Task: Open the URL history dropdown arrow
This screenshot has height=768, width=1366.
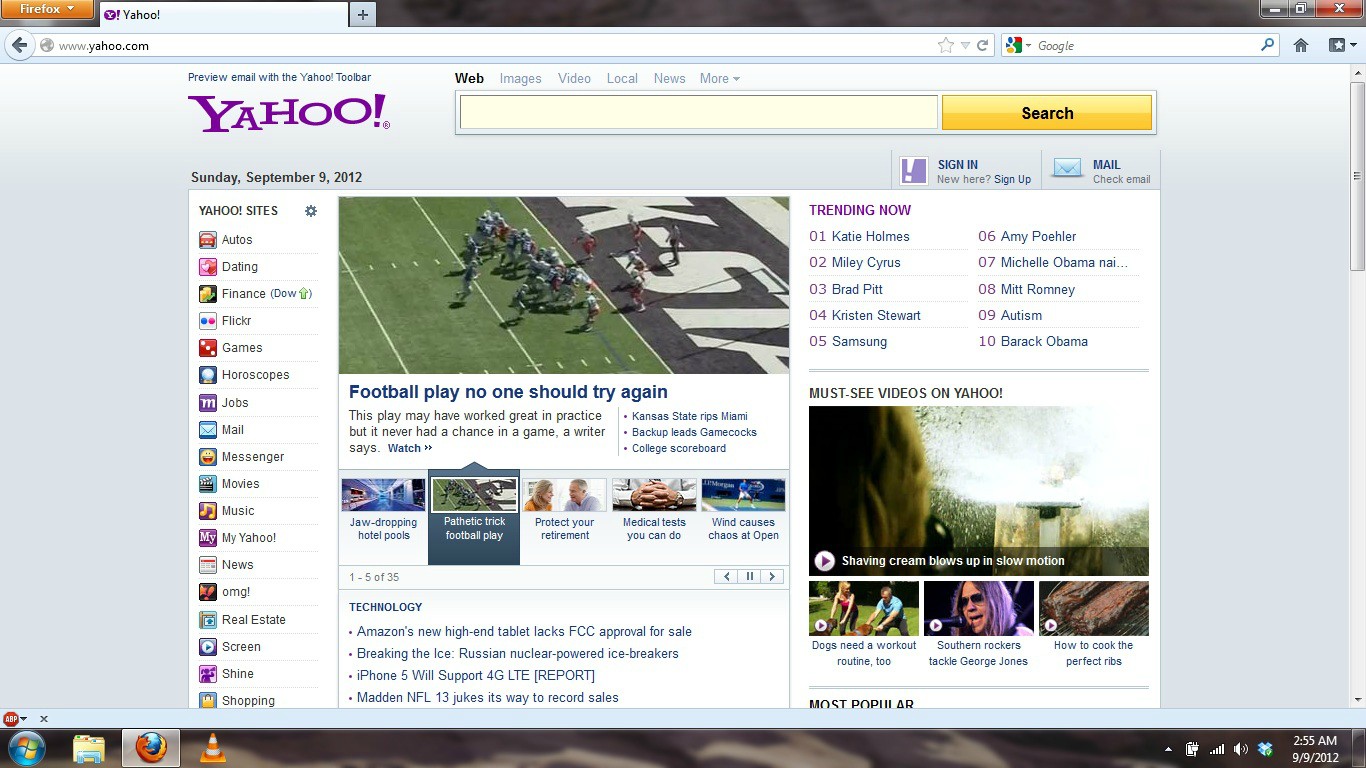Action: tap(965, 45)
